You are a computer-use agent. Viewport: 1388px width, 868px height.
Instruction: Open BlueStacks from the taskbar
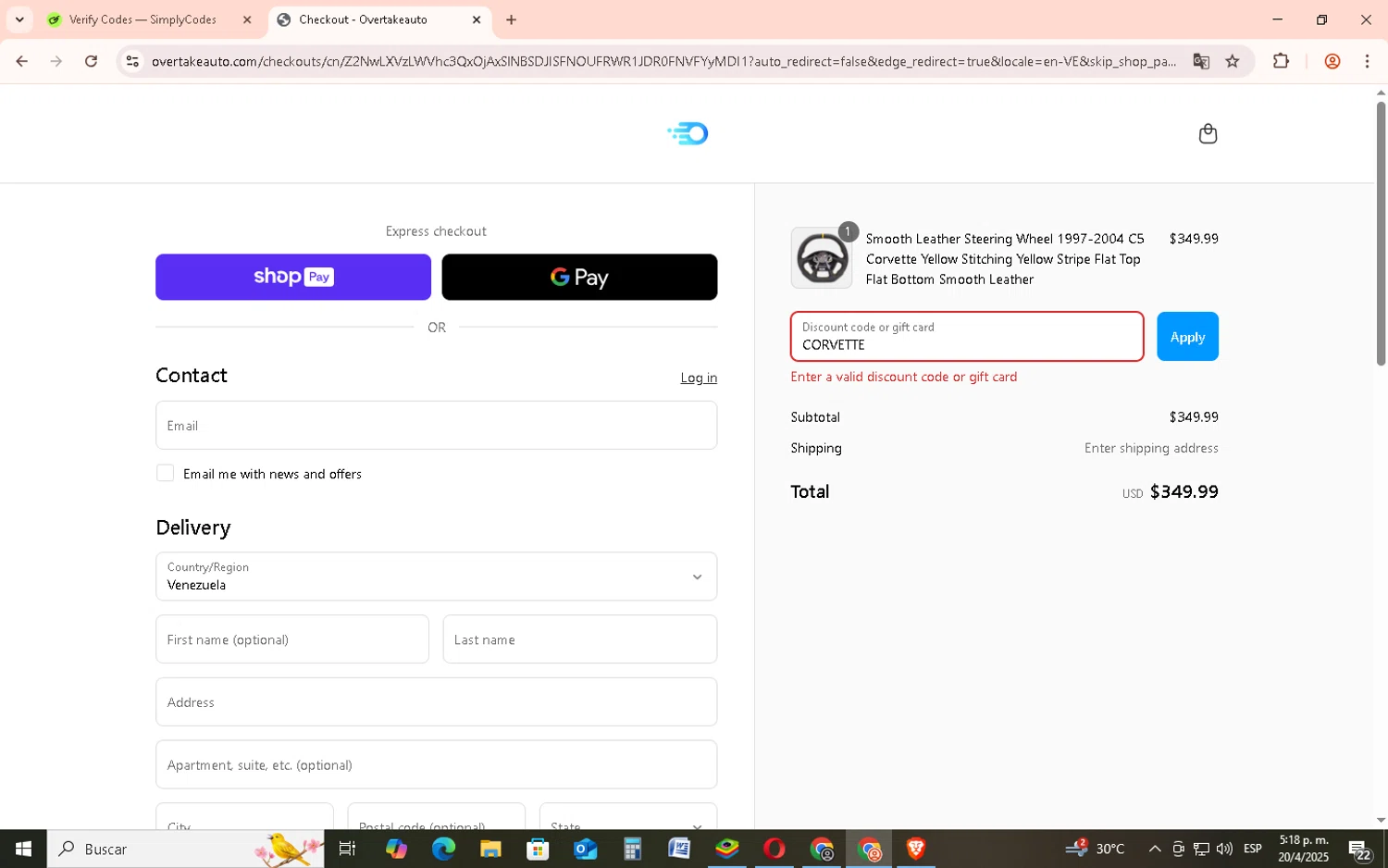[x=727, y=849]
